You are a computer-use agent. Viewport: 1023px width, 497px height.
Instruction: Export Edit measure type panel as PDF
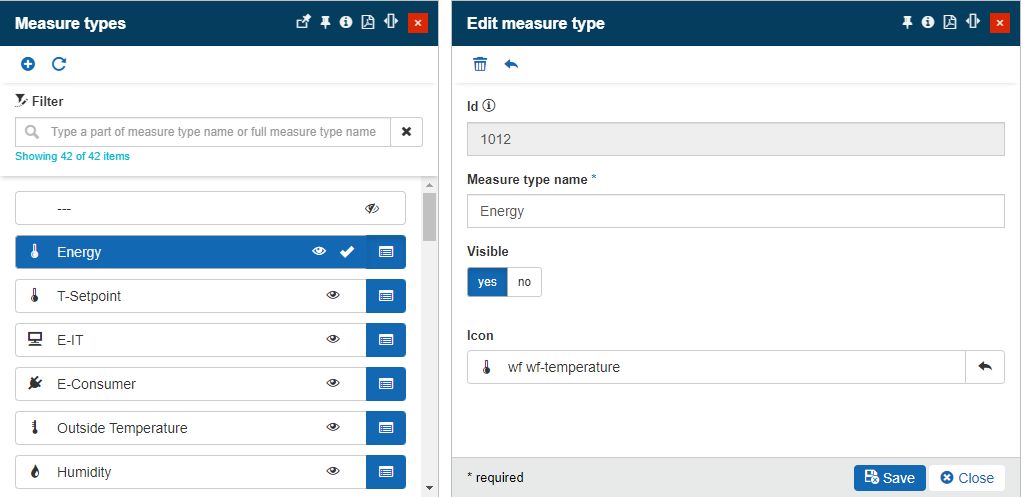pyautogui.click(x=950, y=22)
